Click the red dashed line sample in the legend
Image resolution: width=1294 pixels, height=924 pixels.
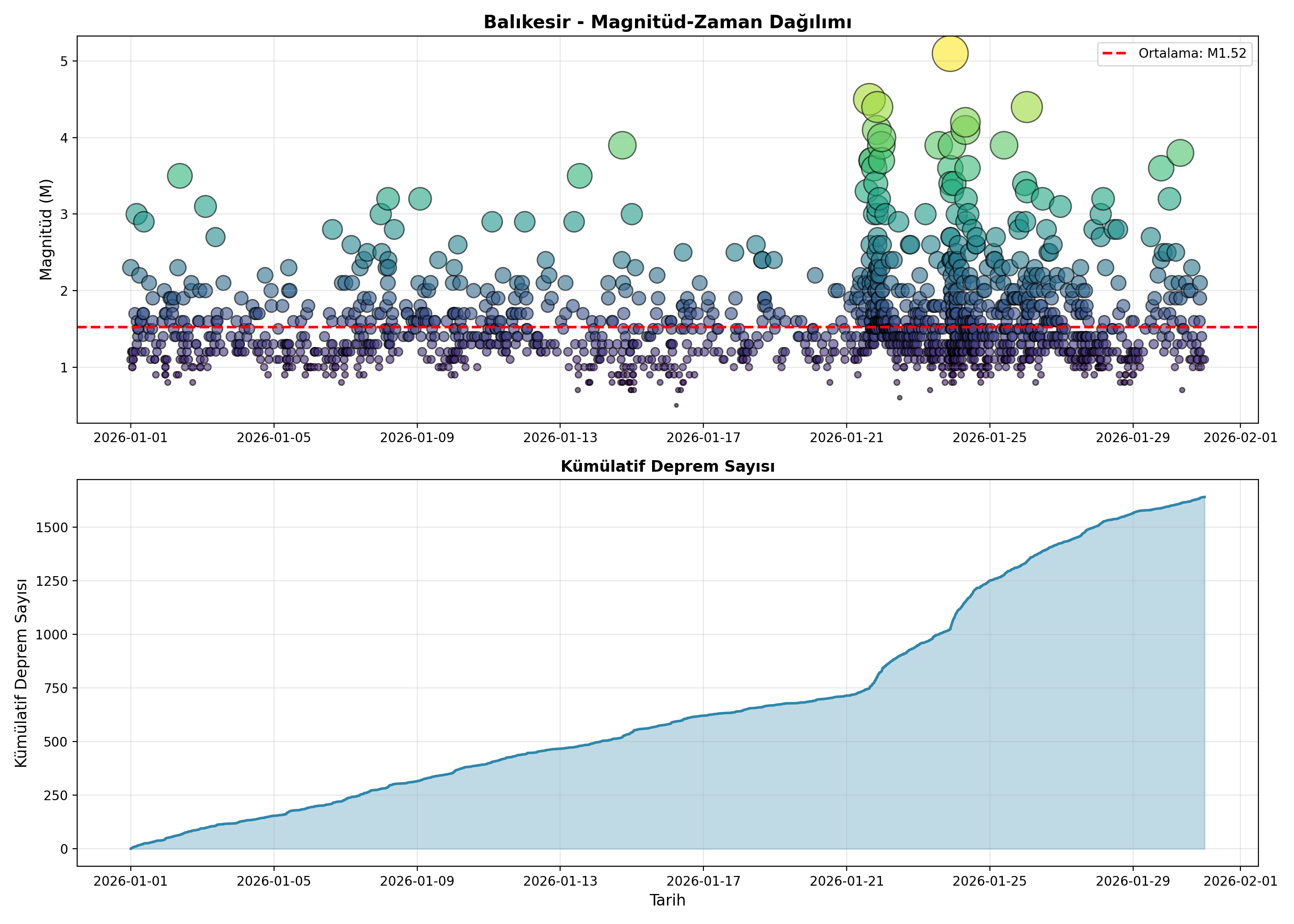coord(1114,54)
